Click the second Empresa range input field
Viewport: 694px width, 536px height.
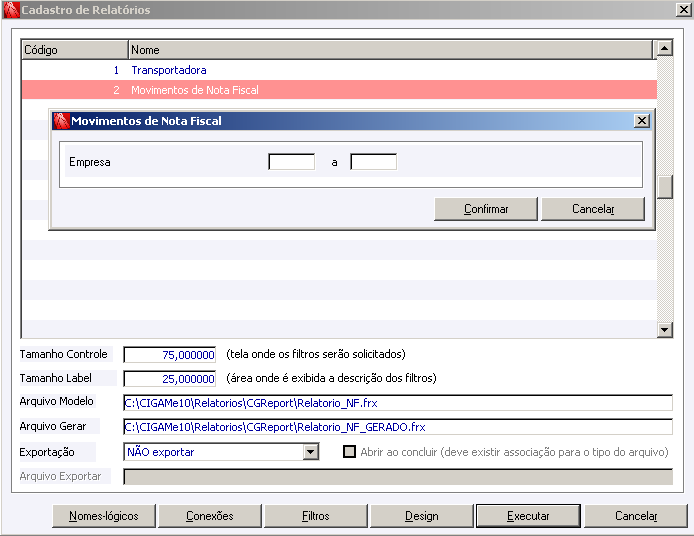point(373,162)
